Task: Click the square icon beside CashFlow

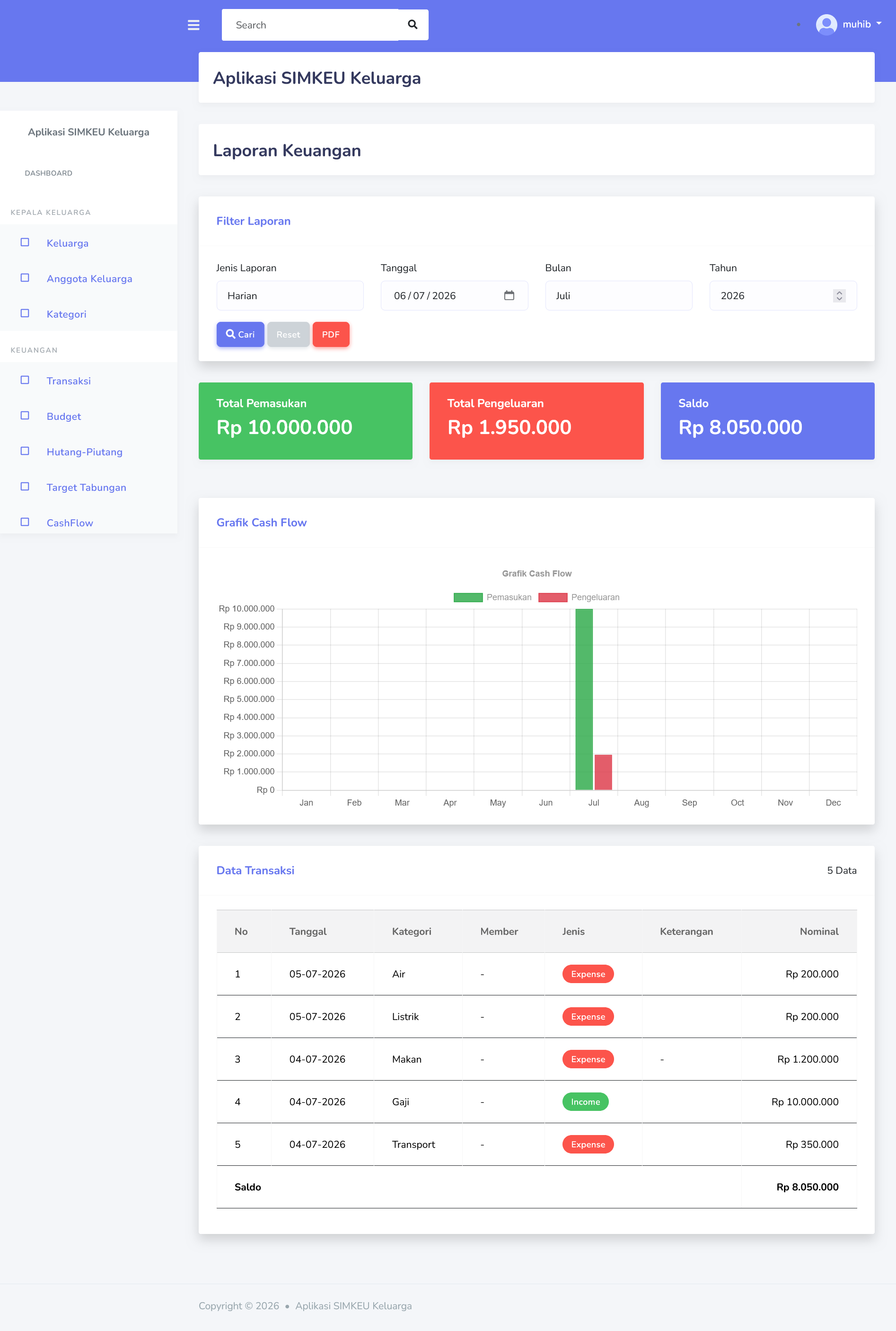Action: coord(25,522)
